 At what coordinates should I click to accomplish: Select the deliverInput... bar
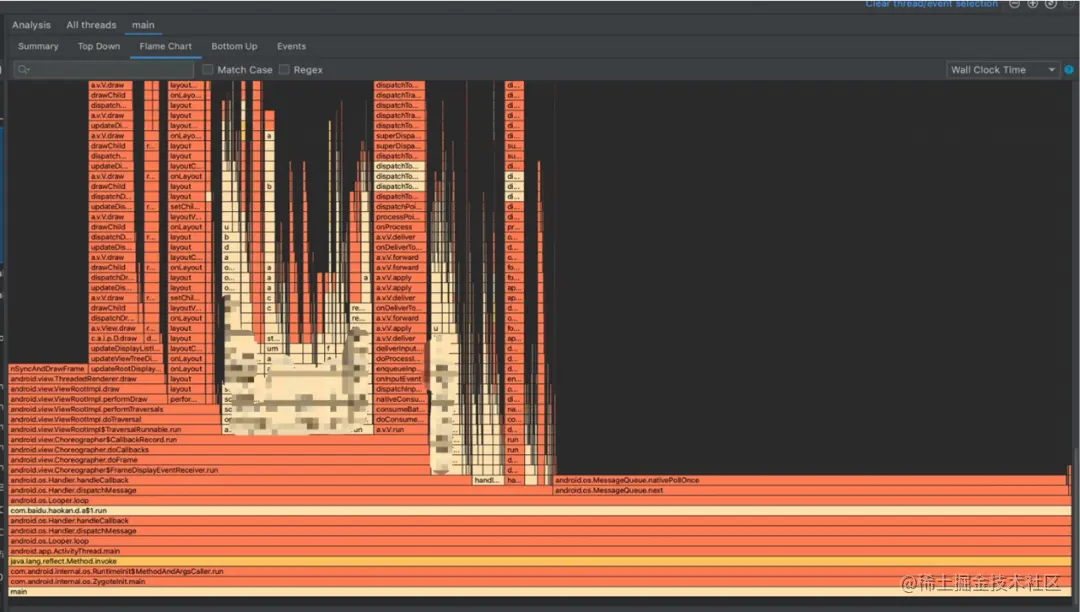click(399, 349)
